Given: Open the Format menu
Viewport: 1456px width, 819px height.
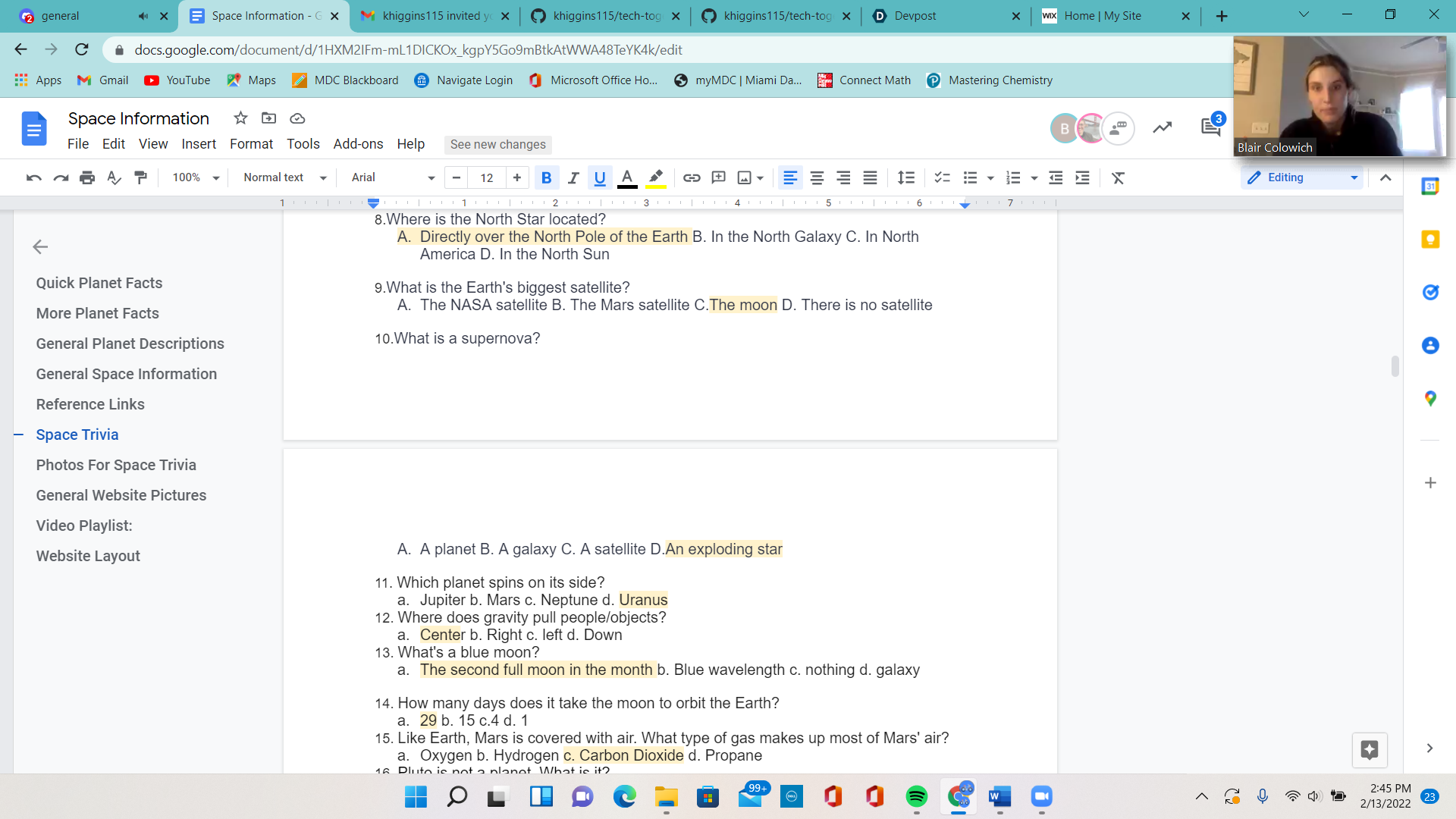Looking at the screenshot, I should point(251,144).
